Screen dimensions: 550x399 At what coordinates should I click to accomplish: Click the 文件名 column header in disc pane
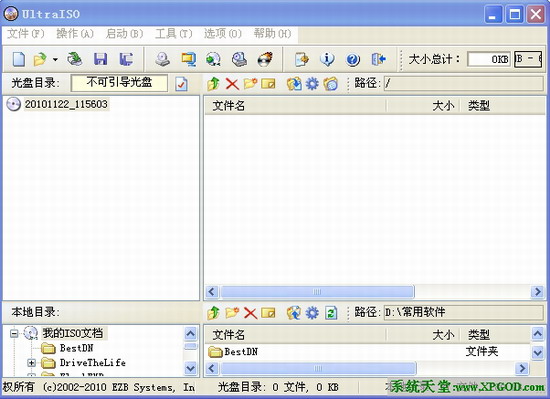(295, 106)
